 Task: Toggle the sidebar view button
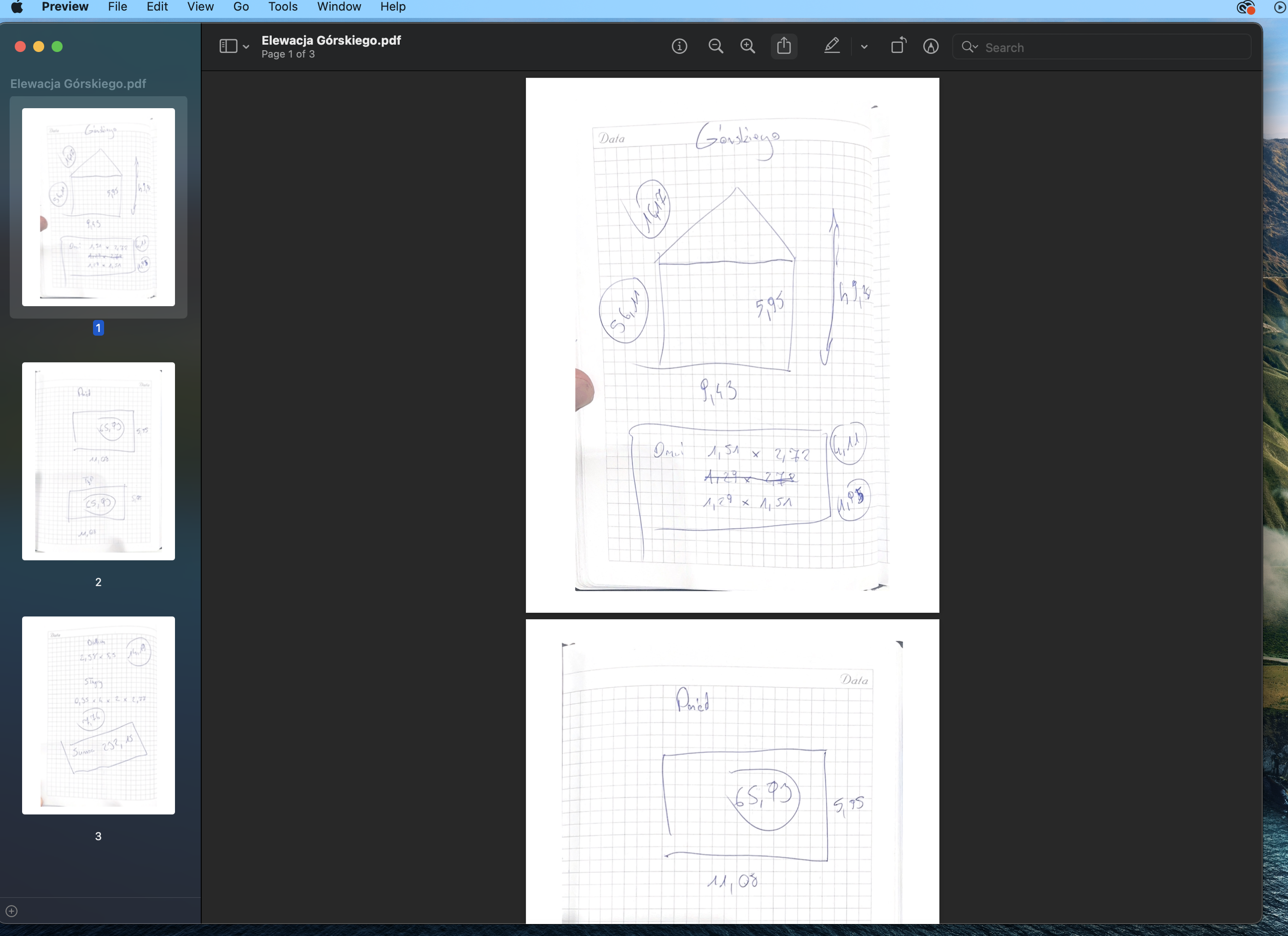tap(228, 47)
